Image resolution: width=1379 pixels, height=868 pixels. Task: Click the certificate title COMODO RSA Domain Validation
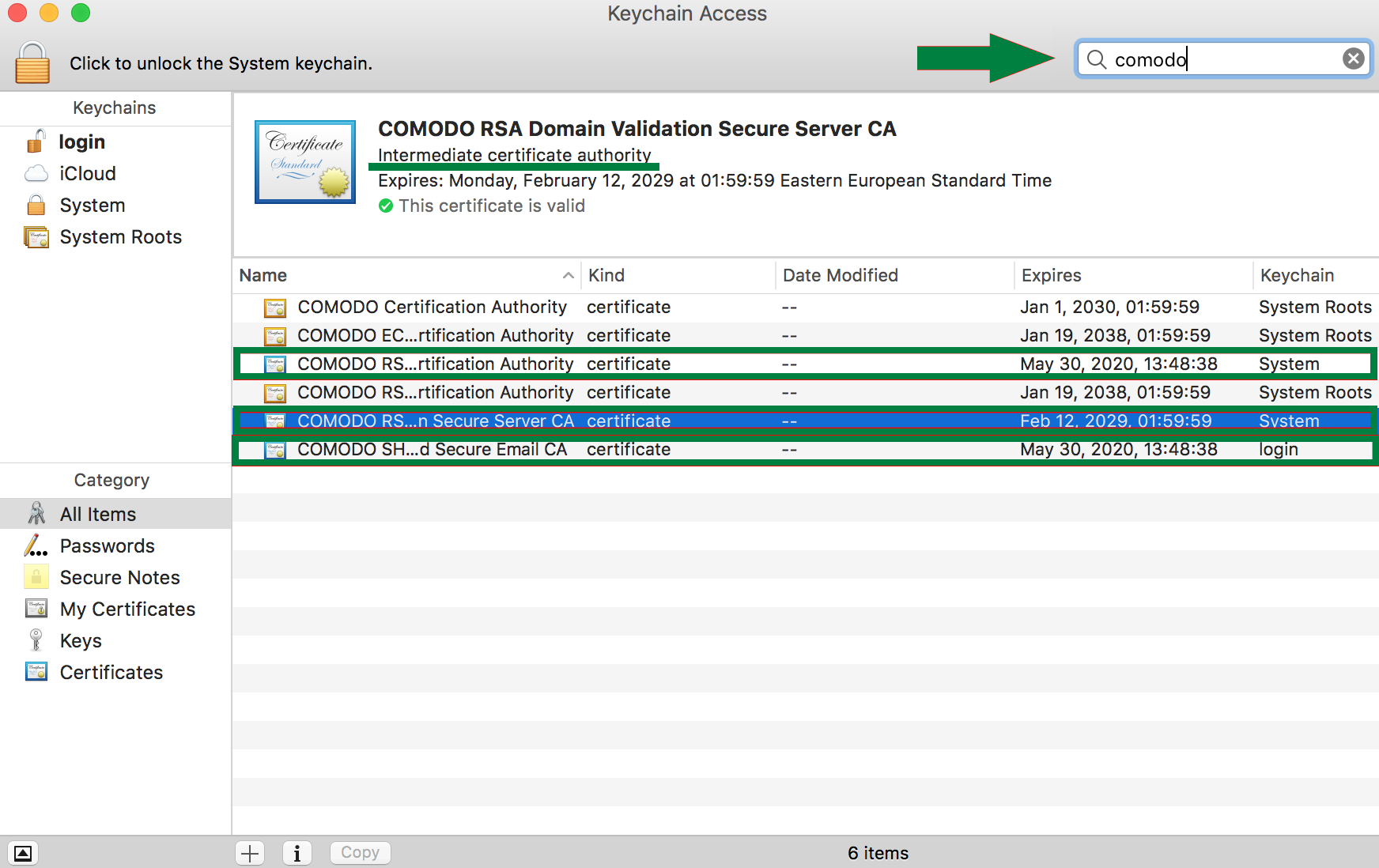pos(637,129)
